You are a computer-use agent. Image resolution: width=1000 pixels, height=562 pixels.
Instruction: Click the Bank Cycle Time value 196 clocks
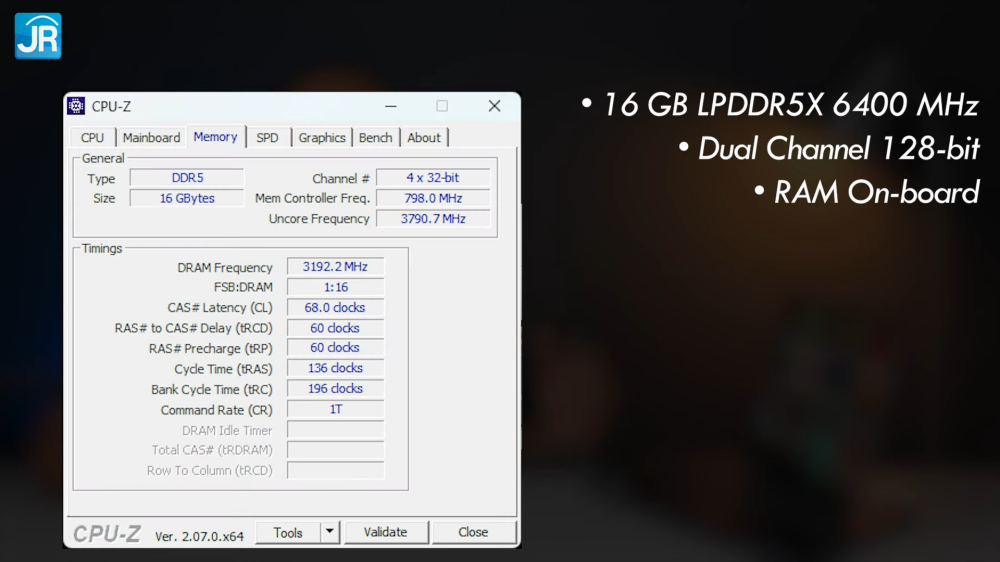tap(335, 388)
